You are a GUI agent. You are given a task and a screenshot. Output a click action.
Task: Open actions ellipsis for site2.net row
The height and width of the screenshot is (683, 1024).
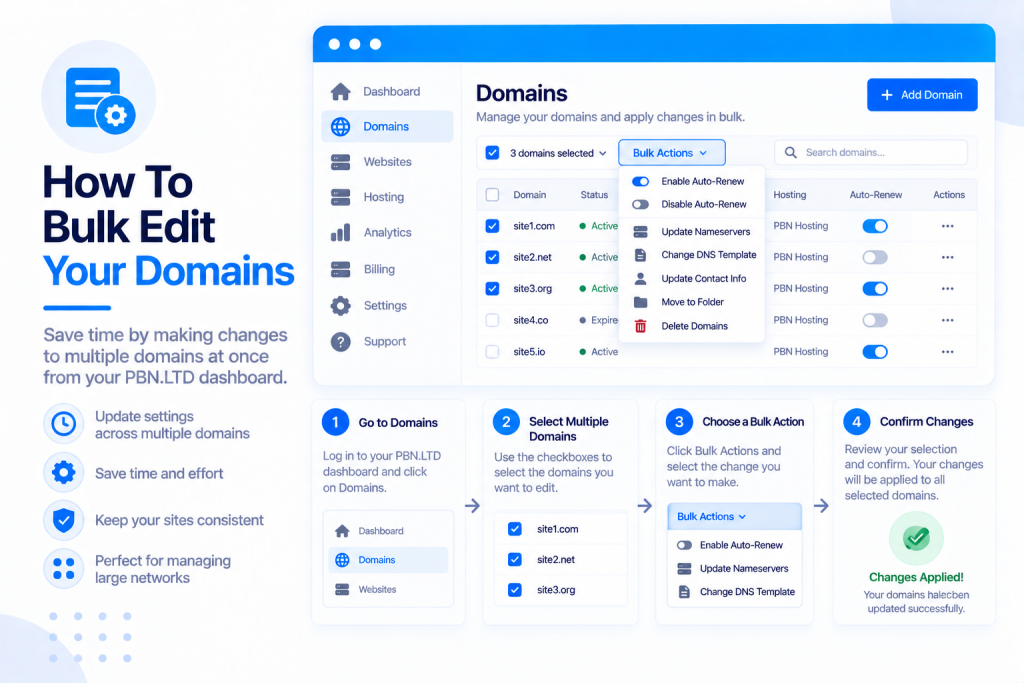948,257
